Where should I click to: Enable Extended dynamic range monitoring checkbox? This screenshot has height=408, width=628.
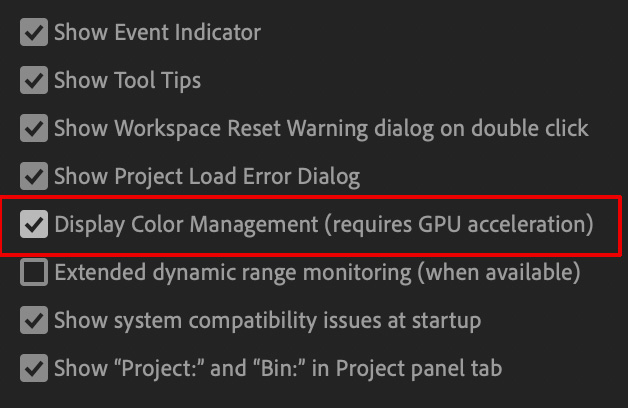pyautogui.click(x=34, y=272)
